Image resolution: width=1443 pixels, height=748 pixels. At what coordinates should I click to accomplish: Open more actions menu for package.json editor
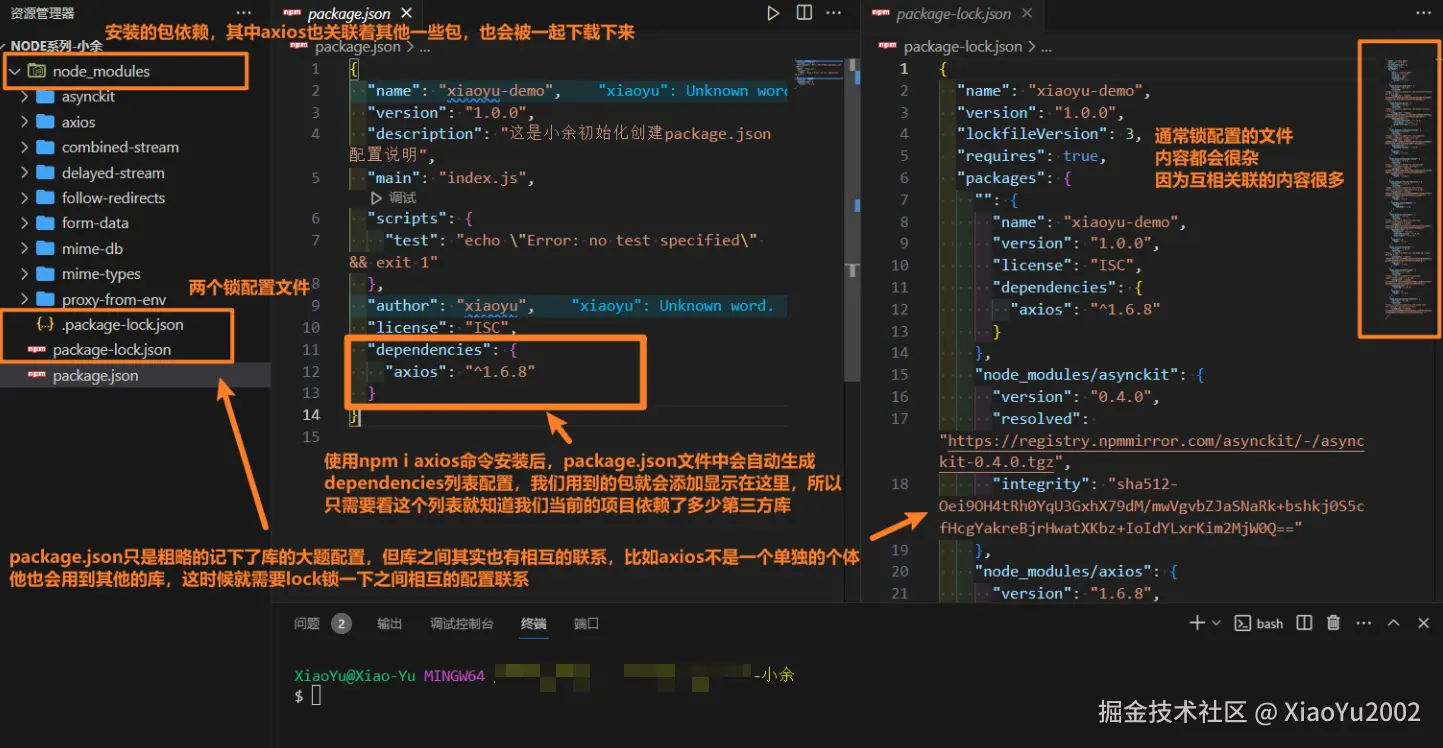point(836,13)
